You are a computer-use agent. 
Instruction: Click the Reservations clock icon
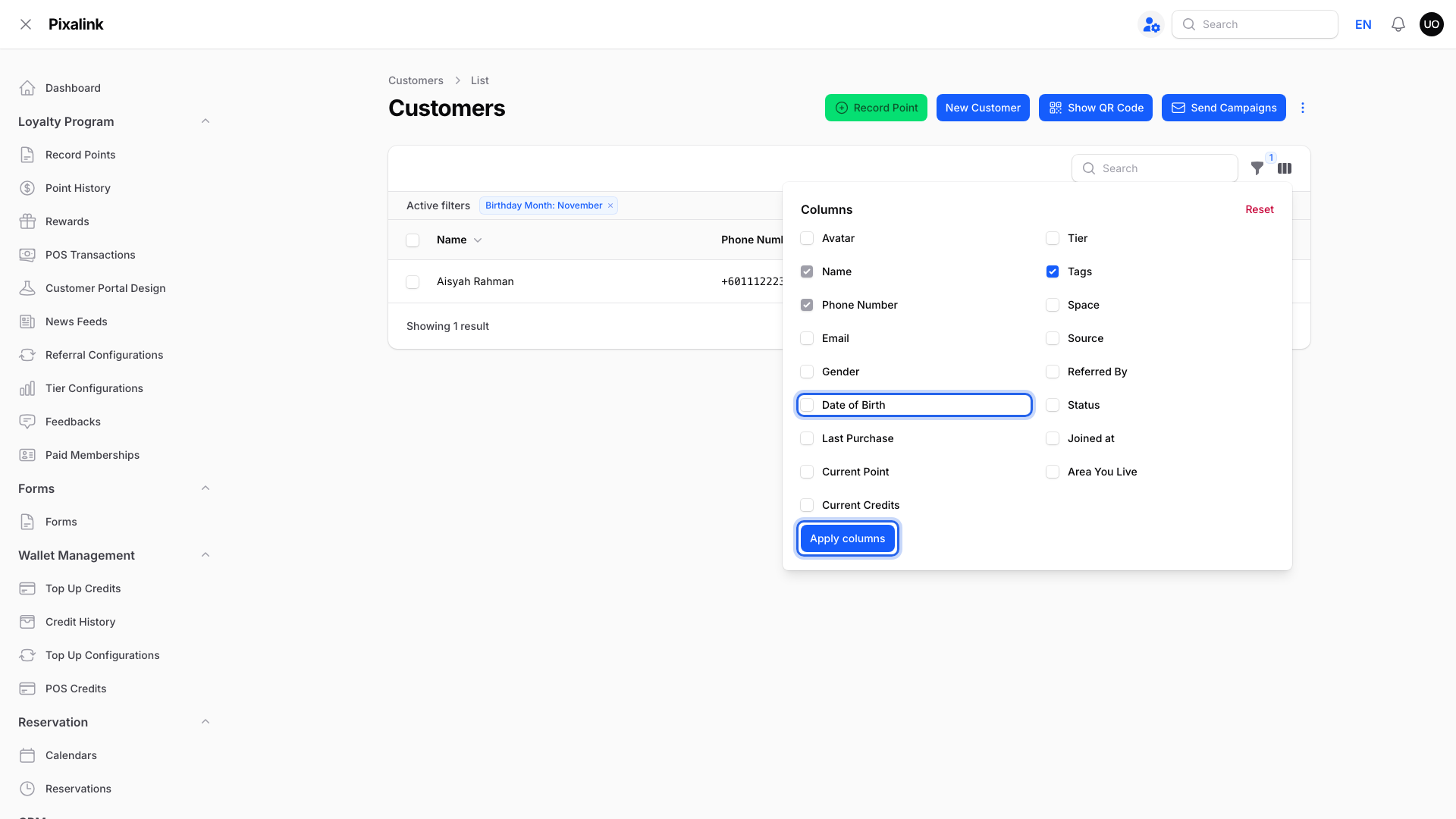coord(27,789)
